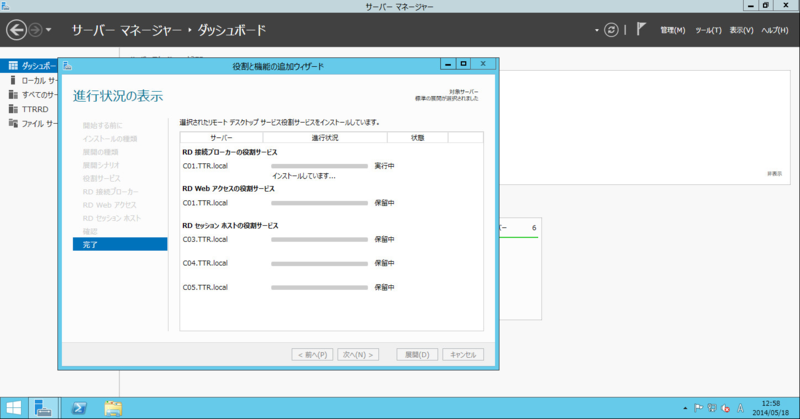Image resolution: width=800 pixels, height=419 pixels.
Task: Click the 状態 column header
Action: [417, 138]
